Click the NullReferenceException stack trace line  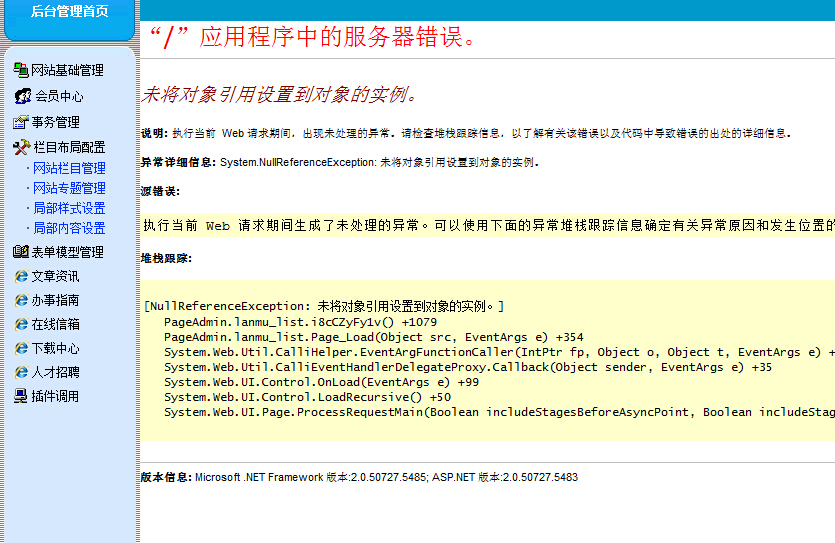tap(325, 306)
